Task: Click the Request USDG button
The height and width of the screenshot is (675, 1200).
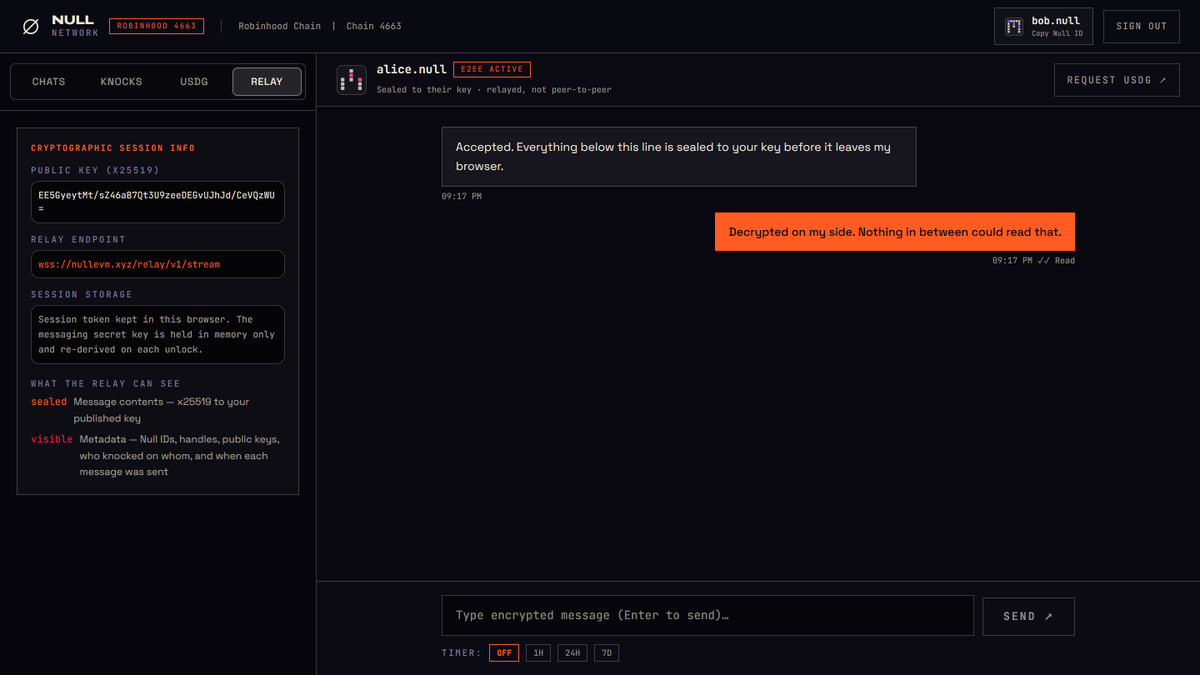Action: coord(1116,80)
